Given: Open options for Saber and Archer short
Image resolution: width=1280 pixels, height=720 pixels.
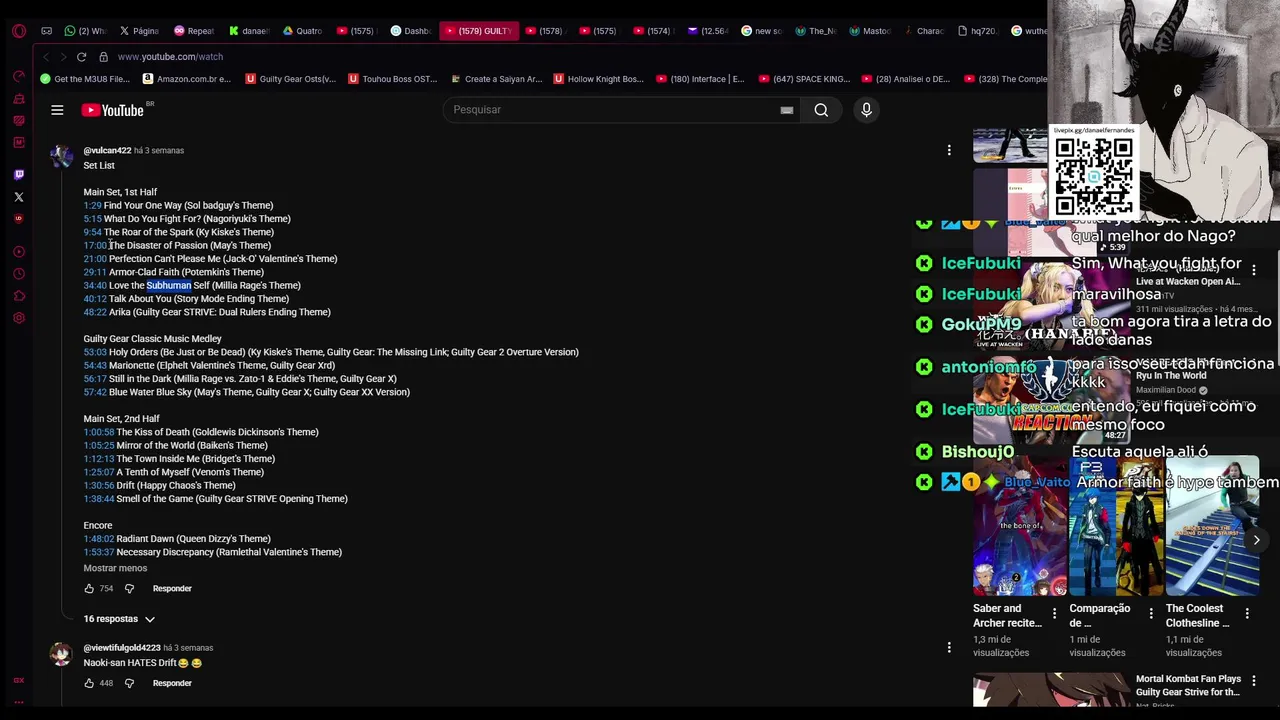Looking at the screenshot, I should point(1054,614).
